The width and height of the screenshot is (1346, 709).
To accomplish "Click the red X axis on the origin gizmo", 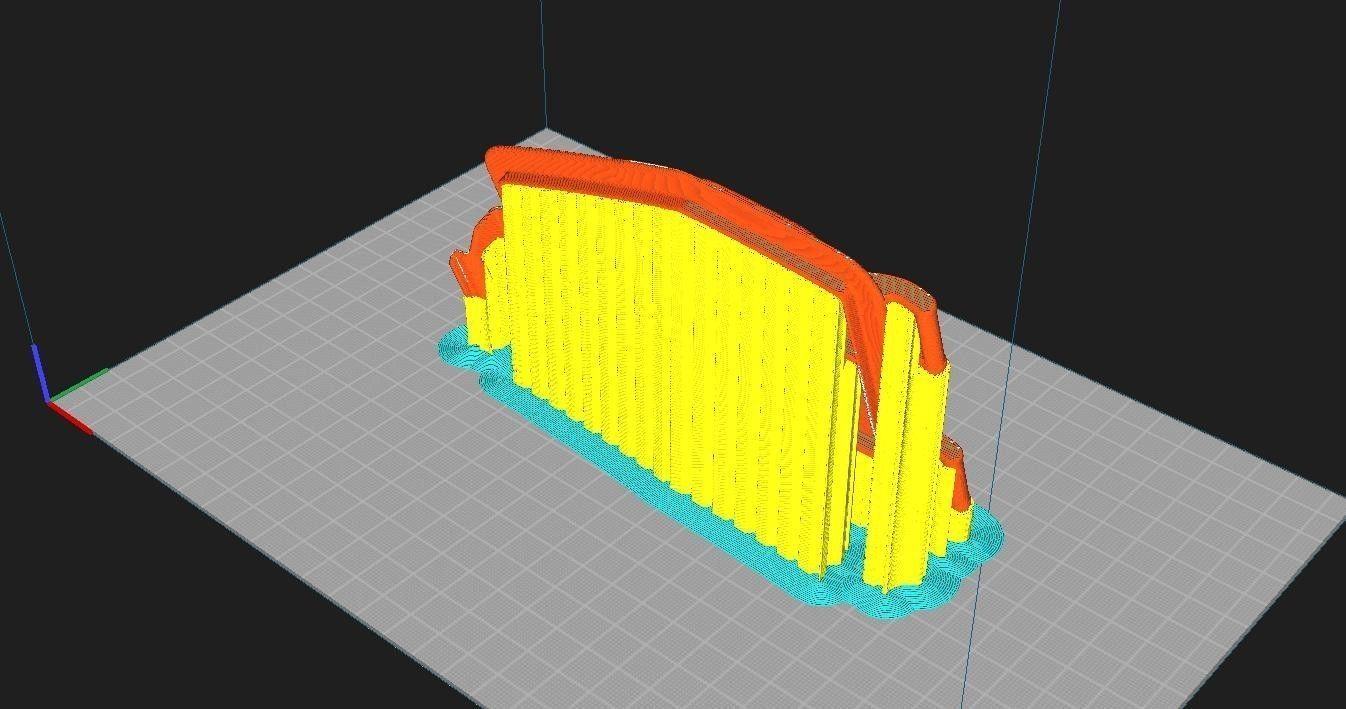I will (x=71, y=418).
